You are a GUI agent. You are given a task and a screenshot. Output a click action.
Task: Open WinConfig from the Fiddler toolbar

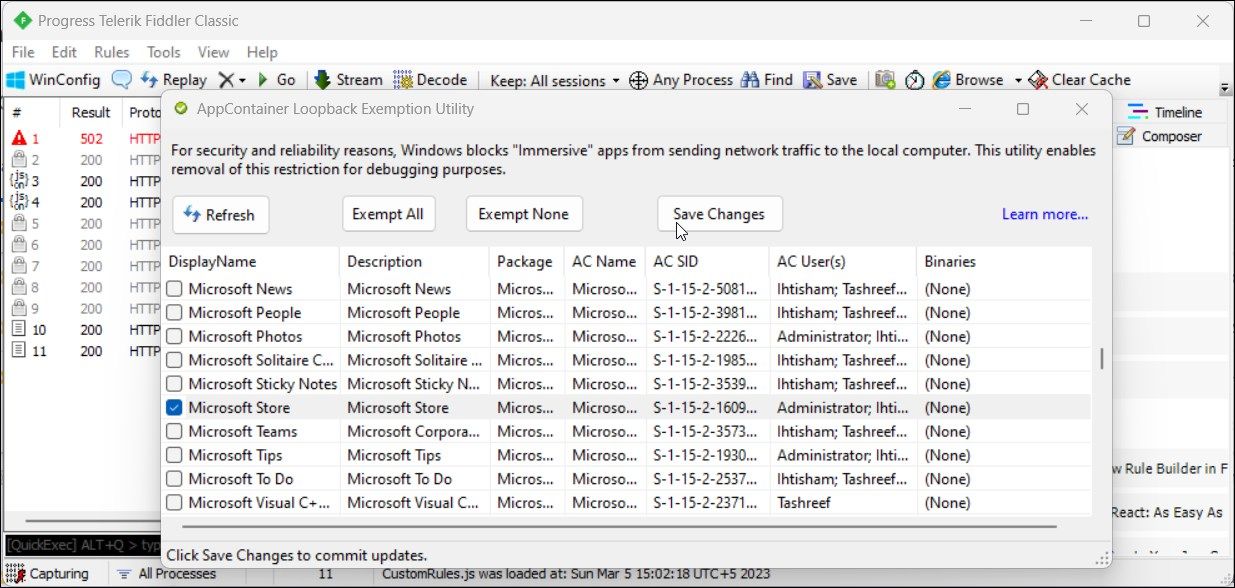tap(54, 80)
